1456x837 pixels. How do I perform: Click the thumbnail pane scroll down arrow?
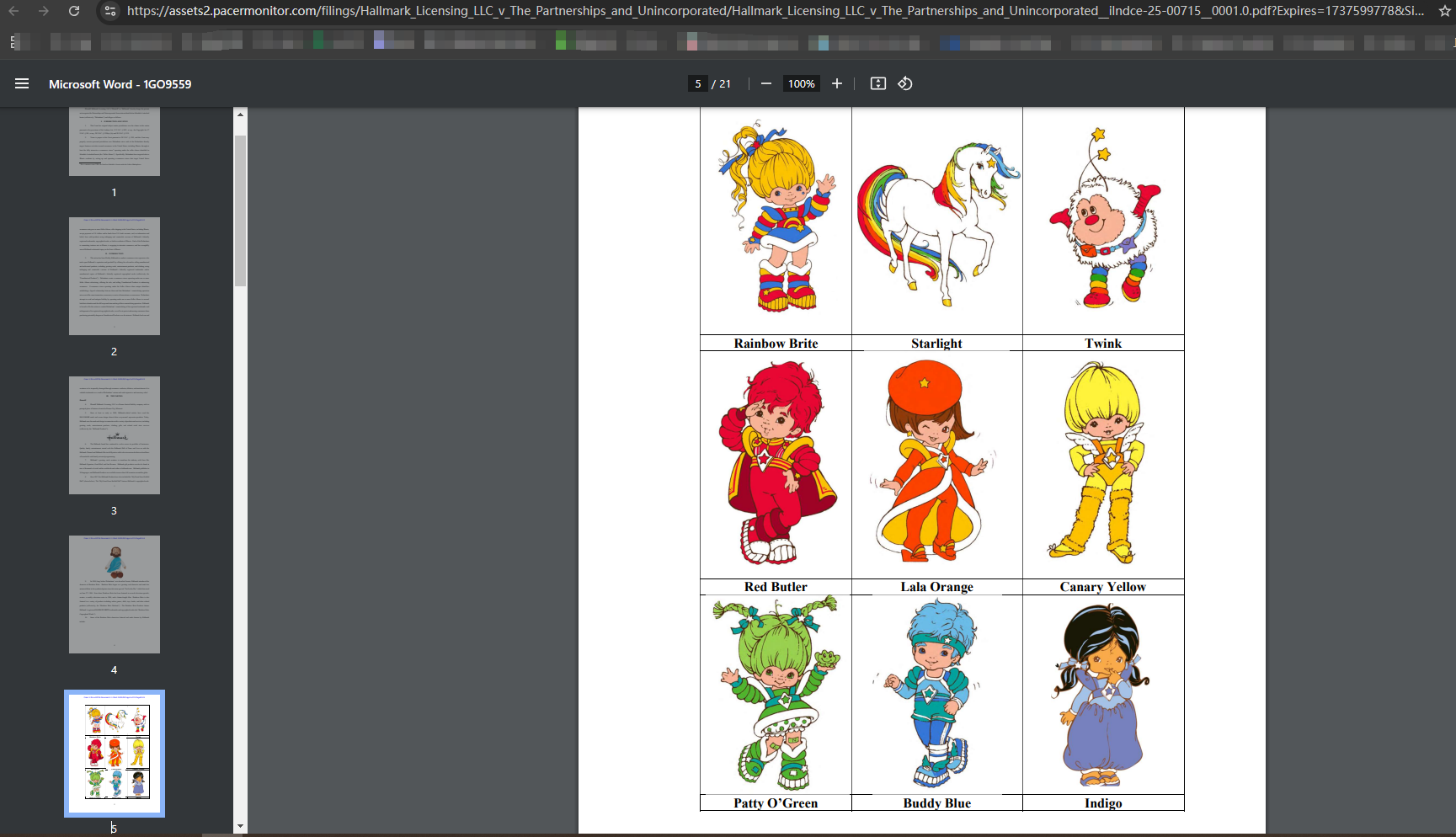(241, 826)
